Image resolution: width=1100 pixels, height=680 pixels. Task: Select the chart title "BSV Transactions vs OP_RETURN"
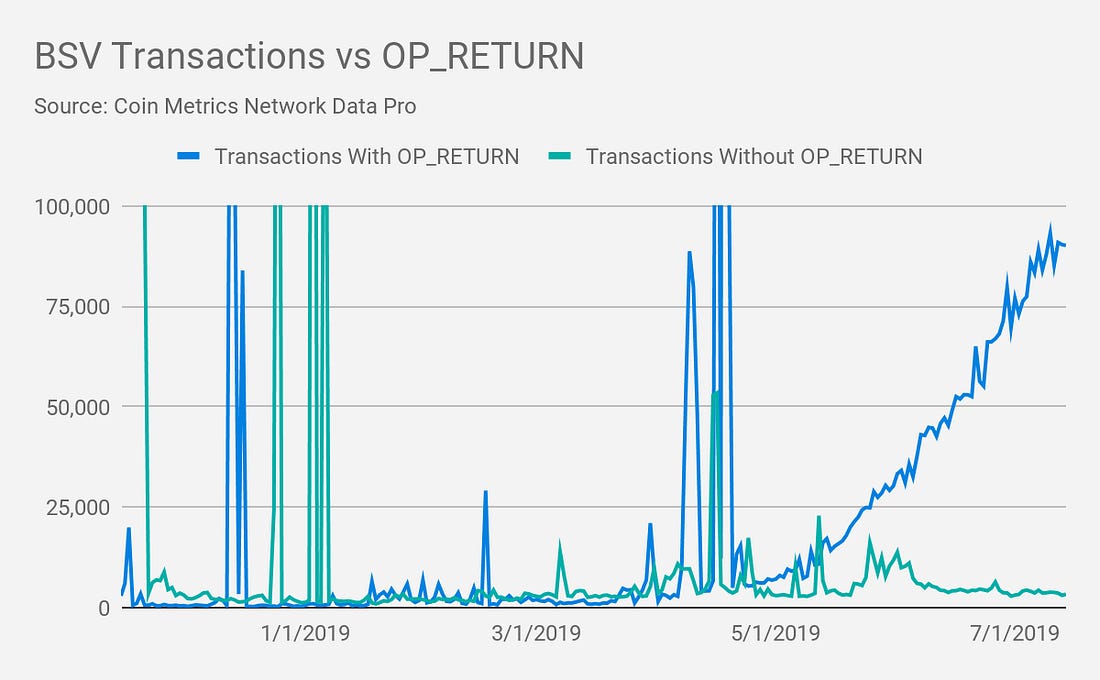tap(309, 57)
